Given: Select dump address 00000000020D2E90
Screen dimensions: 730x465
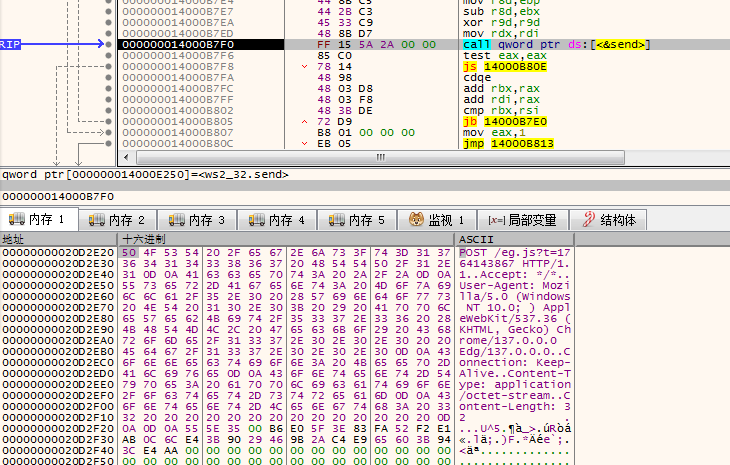Looking at the screenshot, I should [58, 329].
